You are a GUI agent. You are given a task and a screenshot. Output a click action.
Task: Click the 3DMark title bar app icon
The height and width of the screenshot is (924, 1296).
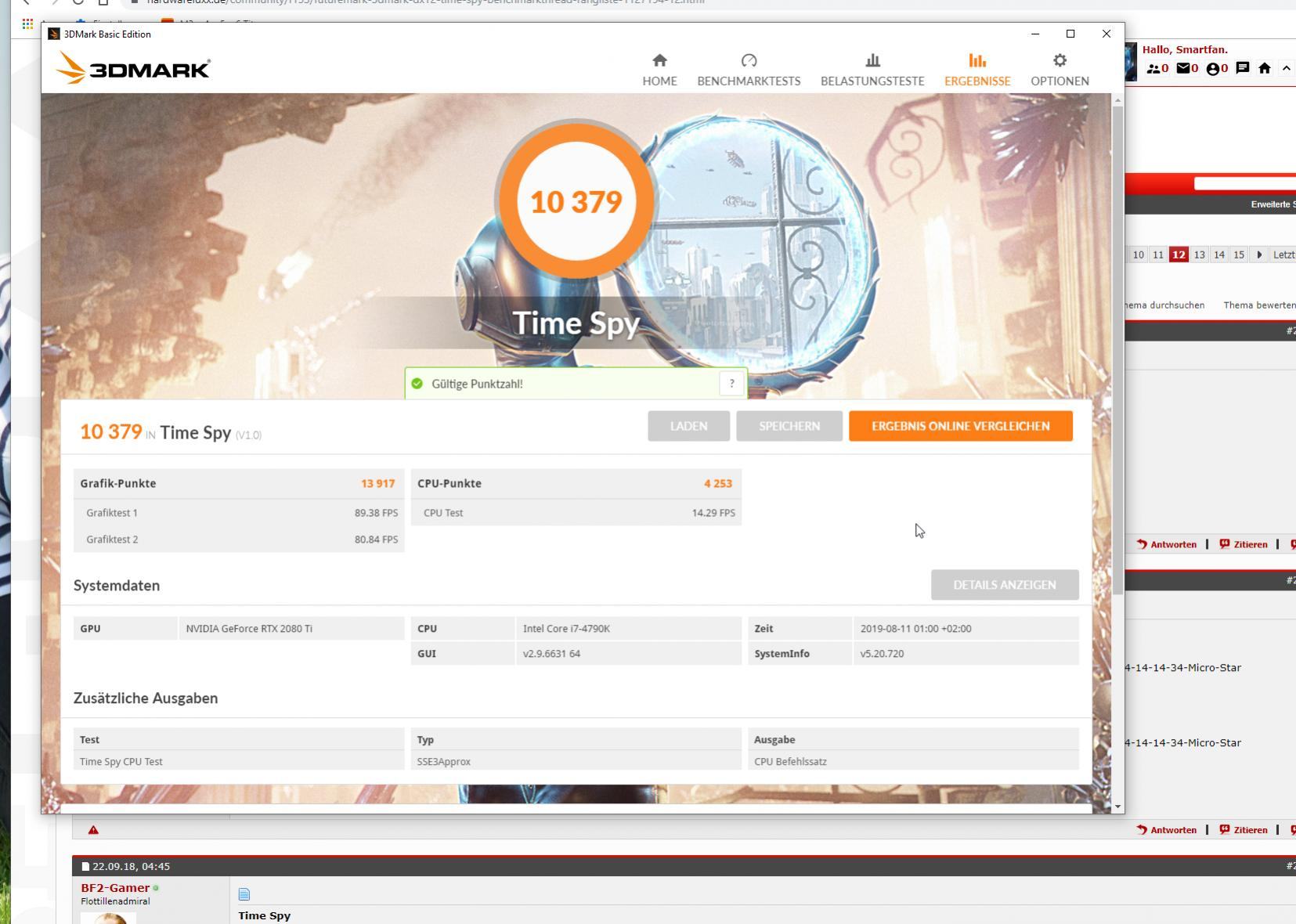(x=53, y=34)
